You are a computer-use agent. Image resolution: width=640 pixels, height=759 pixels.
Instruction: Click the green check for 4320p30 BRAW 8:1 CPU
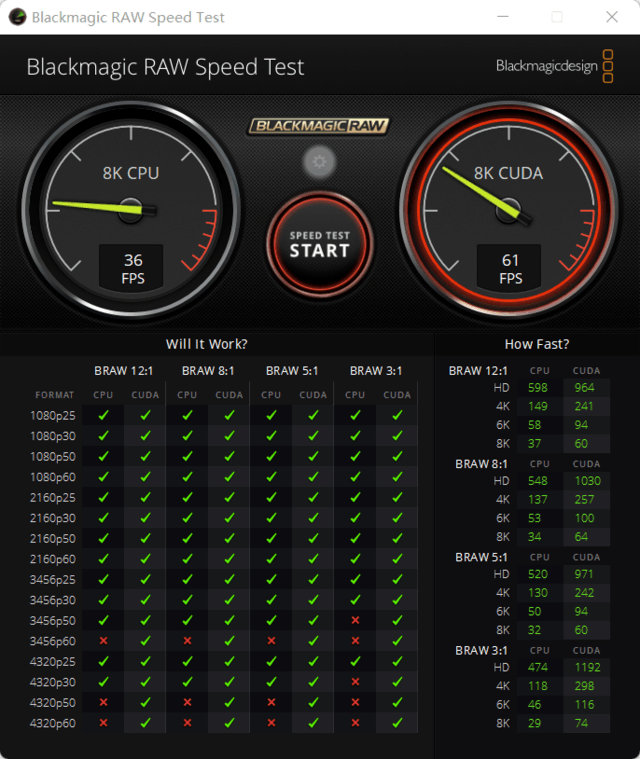click(187, 682)
